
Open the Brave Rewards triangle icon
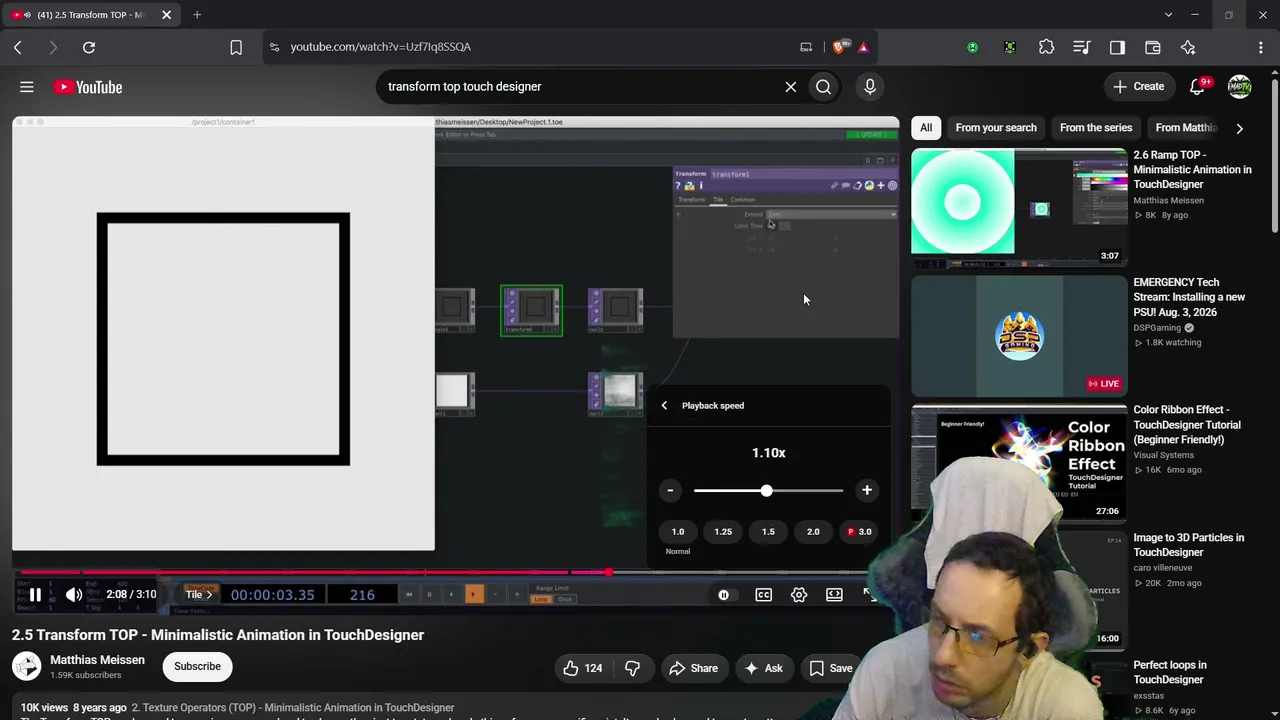tap(863, 47)
